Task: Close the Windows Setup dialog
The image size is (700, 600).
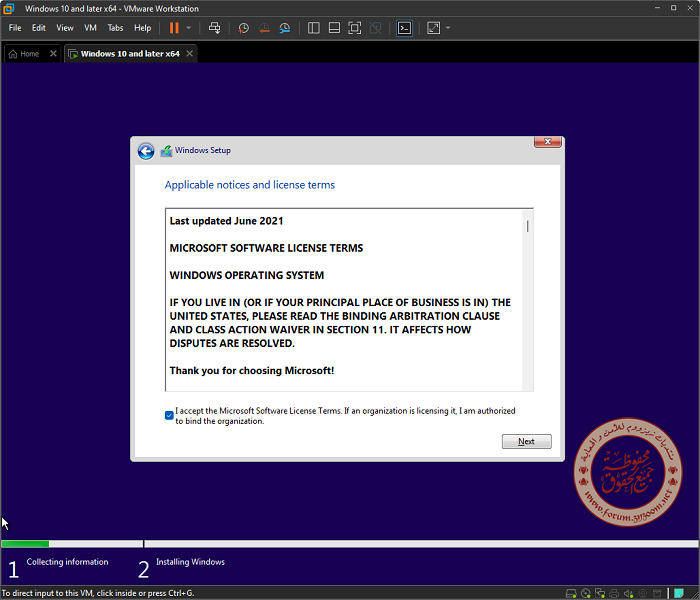Action: coord(548,142)
